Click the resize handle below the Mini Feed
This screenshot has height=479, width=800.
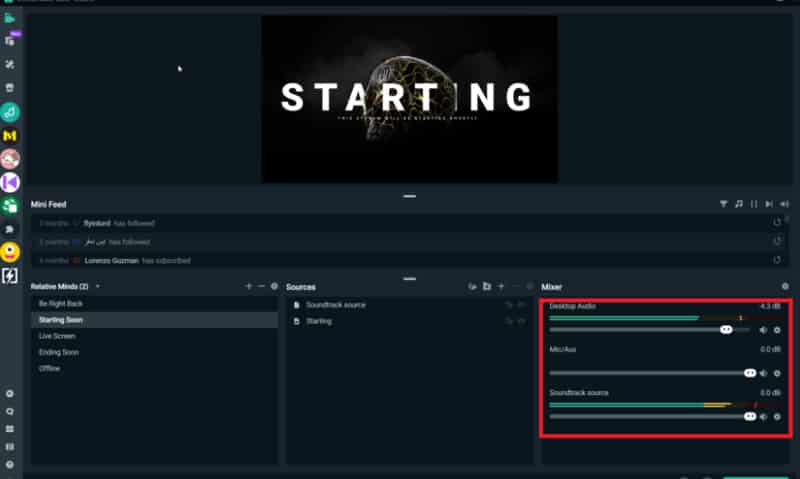[409, 279]
